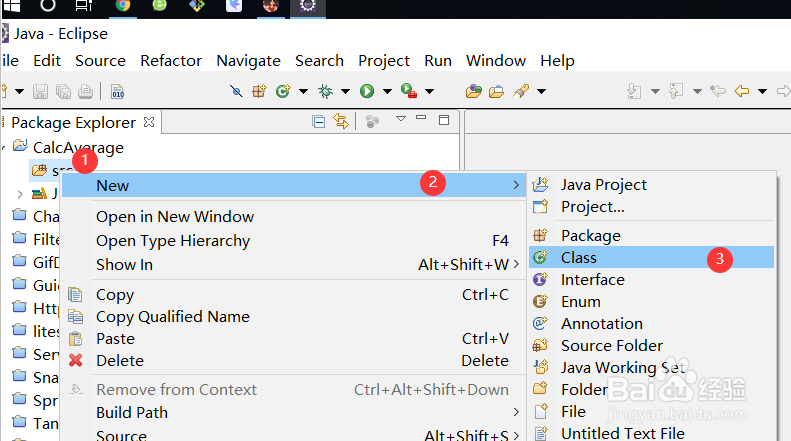Open the External Tools dropdown arrow

[429, 91]
